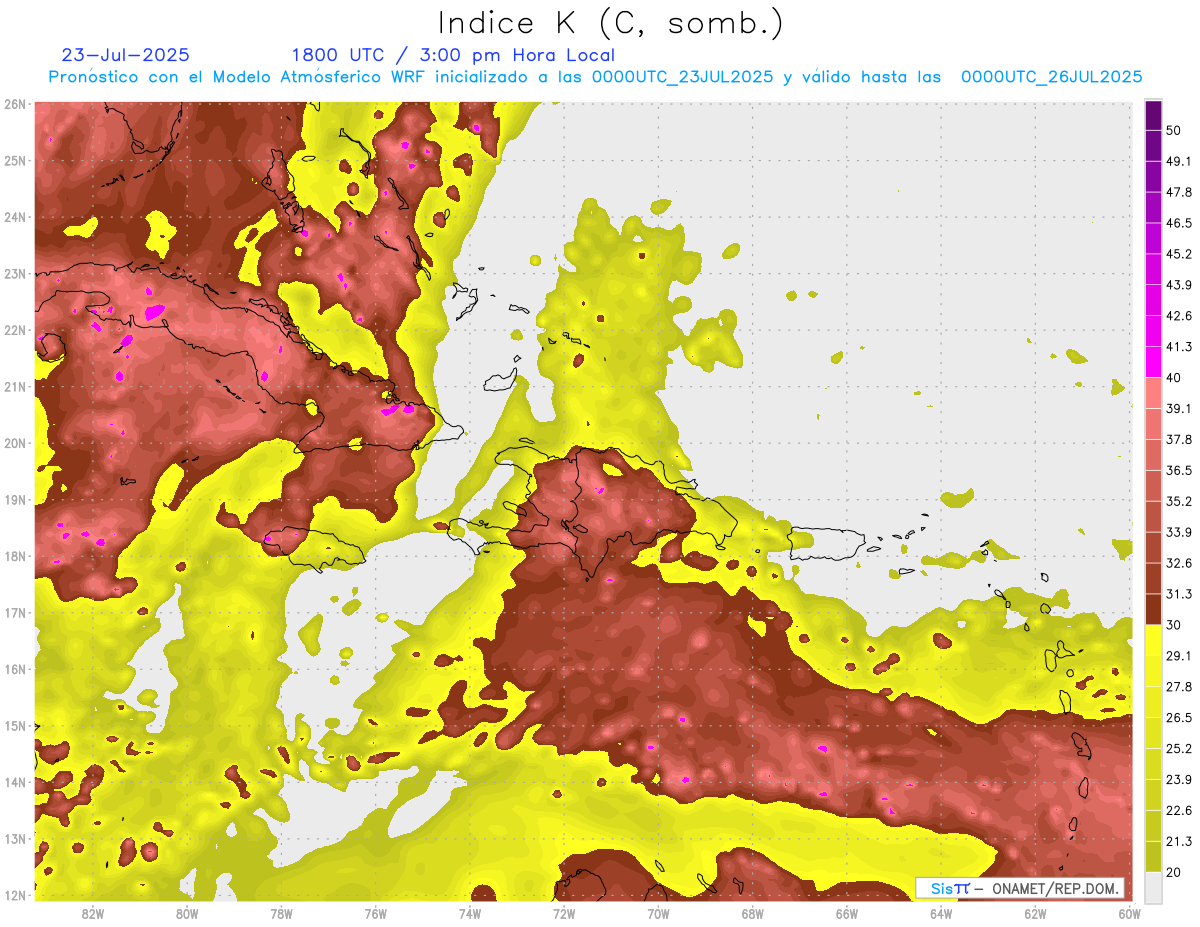Click the color scale value "39.1"

click(1179, 408)
